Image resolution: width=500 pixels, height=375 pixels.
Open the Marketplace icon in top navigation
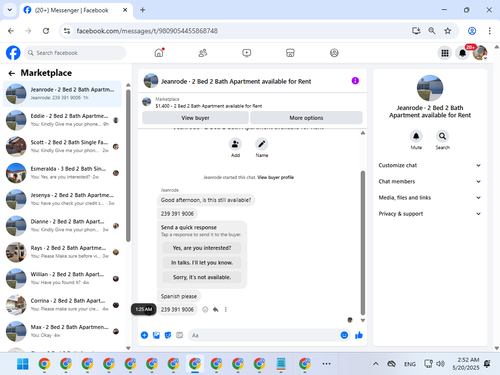click(x=290, y=53)
